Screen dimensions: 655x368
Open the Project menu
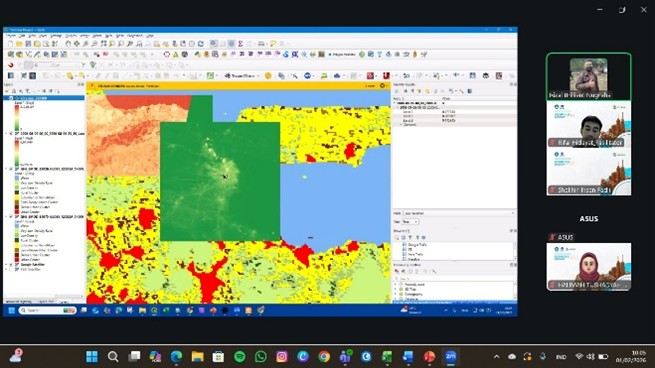(11, 36)
